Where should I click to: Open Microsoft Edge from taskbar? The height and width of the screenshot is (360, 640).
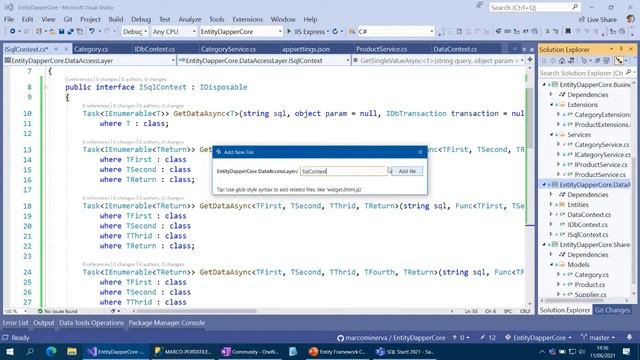coord(51,351)
